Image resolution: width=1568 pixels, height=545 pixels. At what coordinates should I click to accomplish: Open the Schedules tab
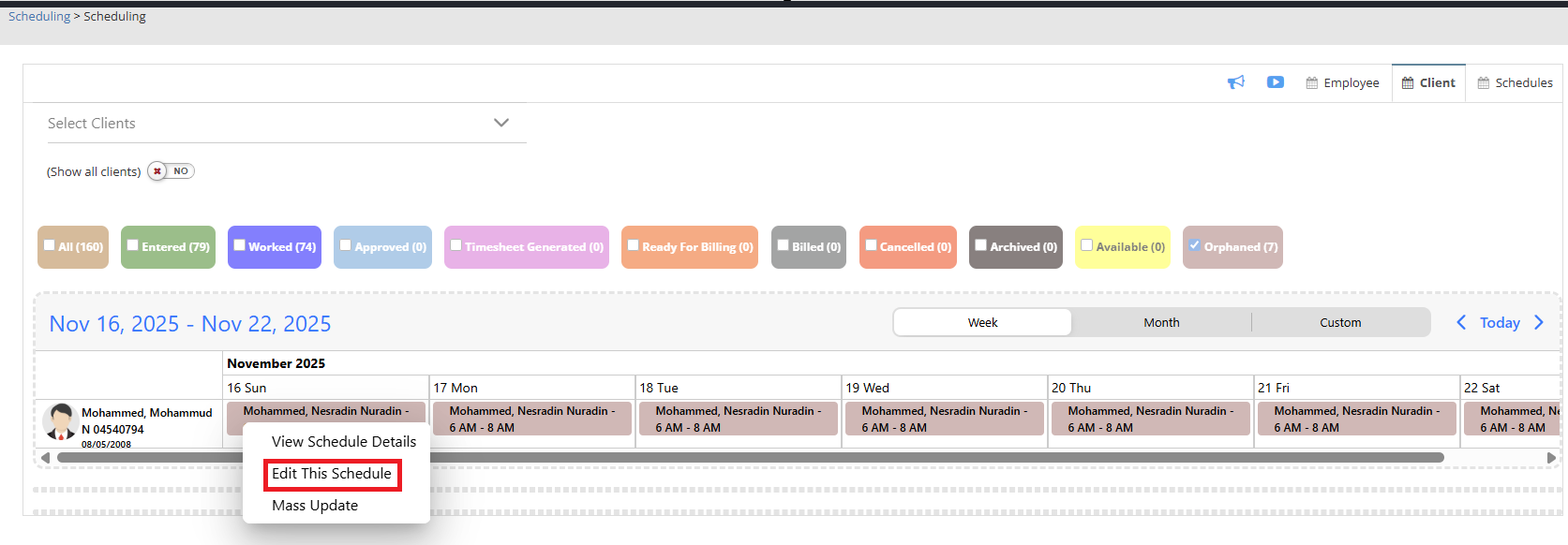pos(1515,83)
